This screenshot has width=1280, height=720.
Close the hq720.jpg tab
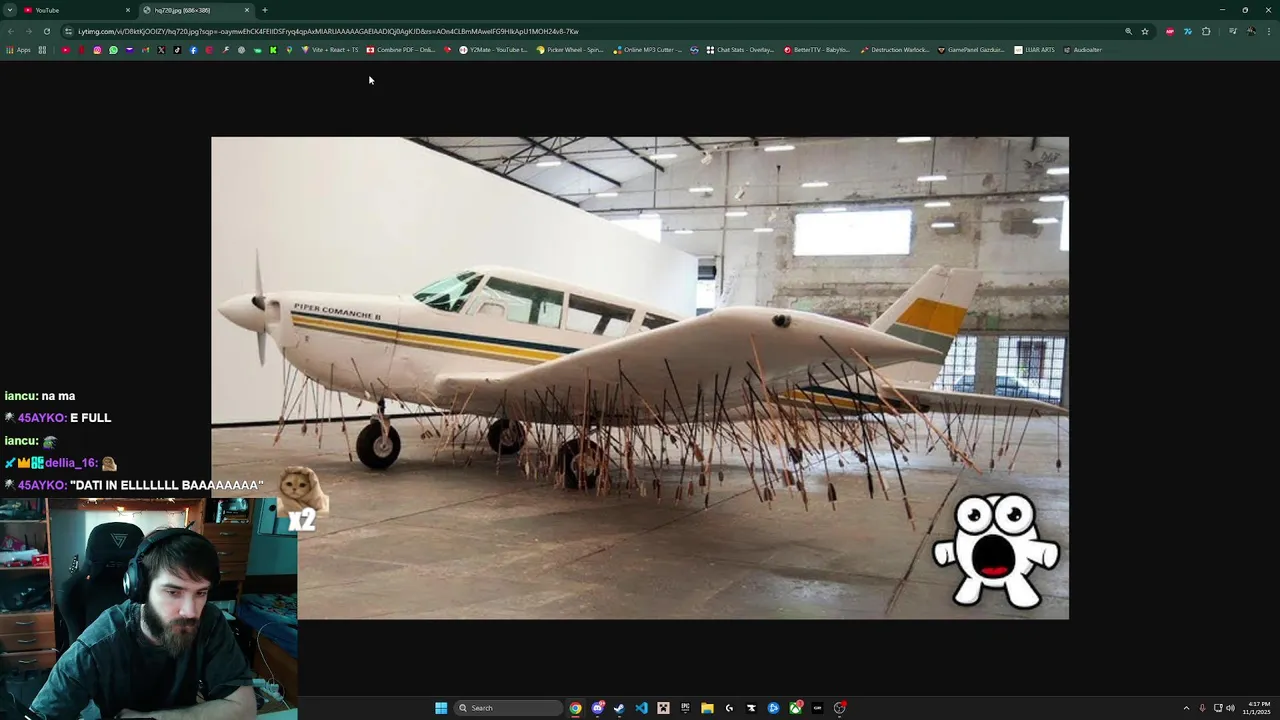(247, 10)
